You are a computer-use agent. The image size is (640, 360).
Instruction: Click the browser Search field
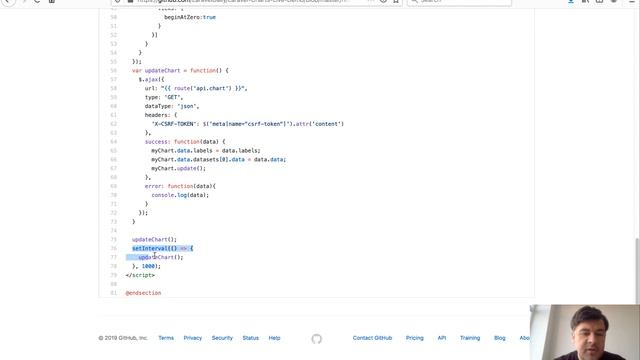coord(459,1)
